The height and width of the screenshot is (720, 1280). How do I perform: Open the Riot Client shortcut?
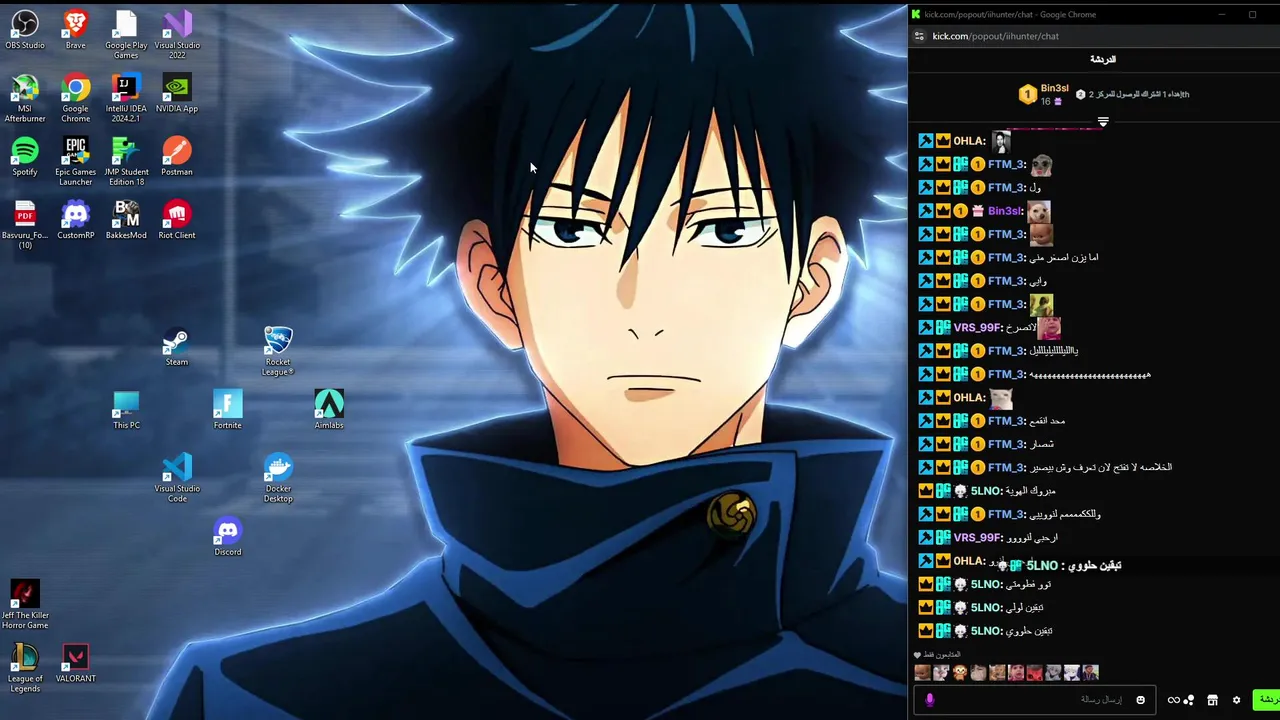[x=177, y=220]
